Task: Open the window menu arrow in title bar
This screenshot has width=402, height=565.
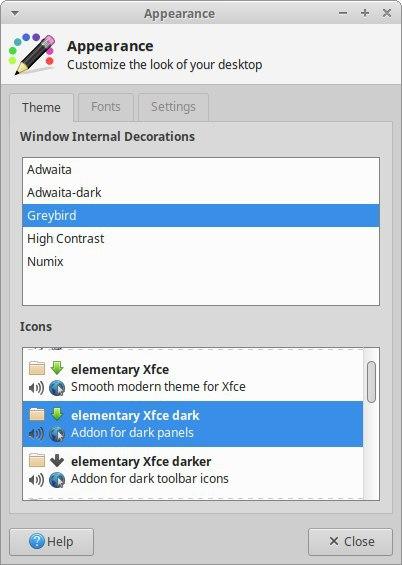Action: (15, 13)
